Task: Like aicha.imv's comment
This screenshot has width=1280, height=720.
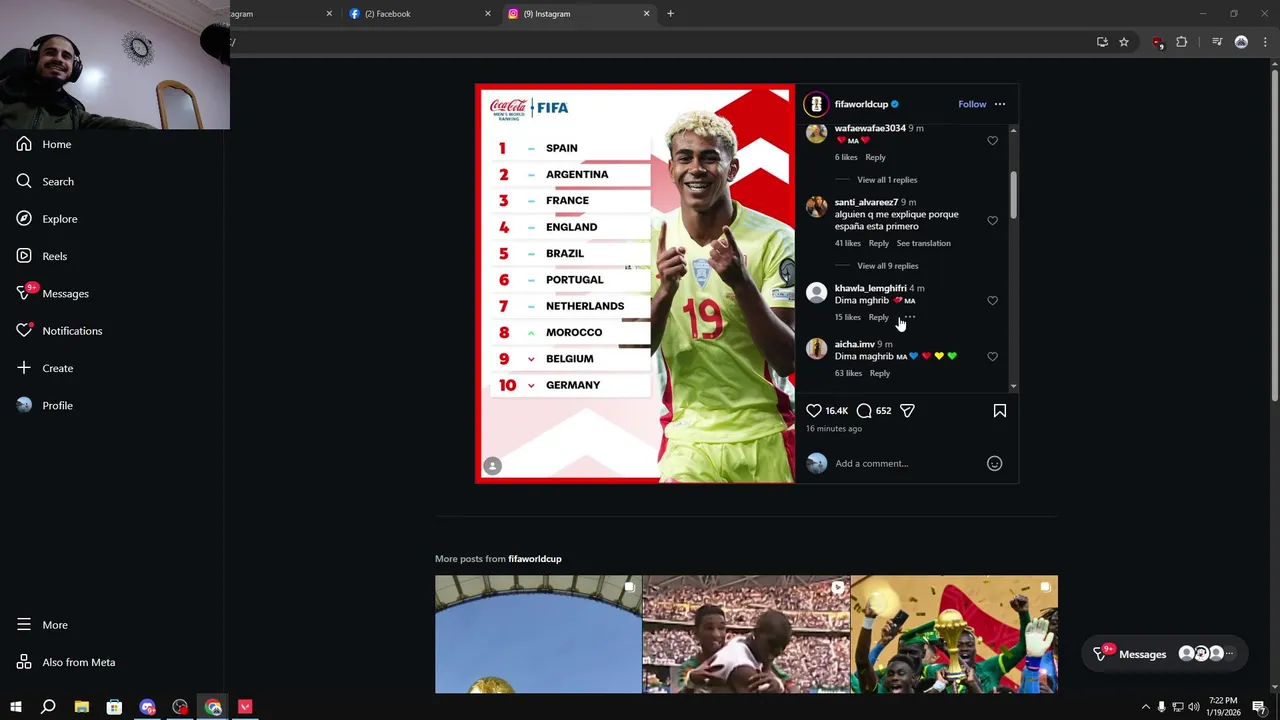Action: point(992,357)
